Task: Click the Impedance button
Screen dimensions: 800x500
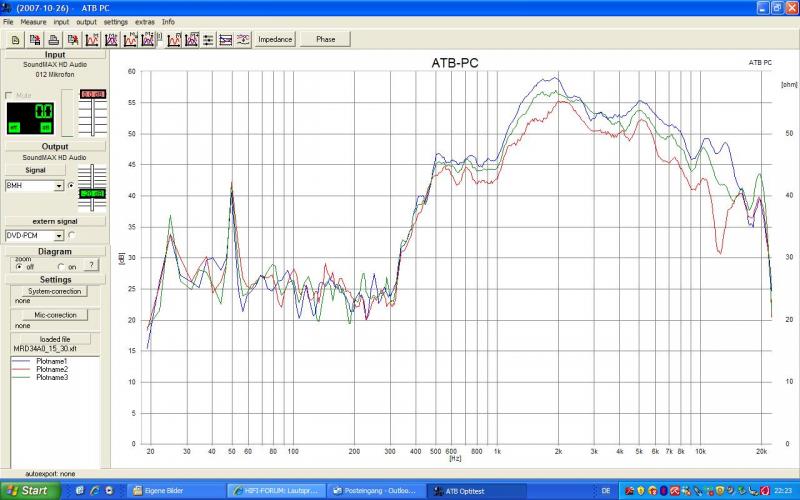Action: coord(275,39)
